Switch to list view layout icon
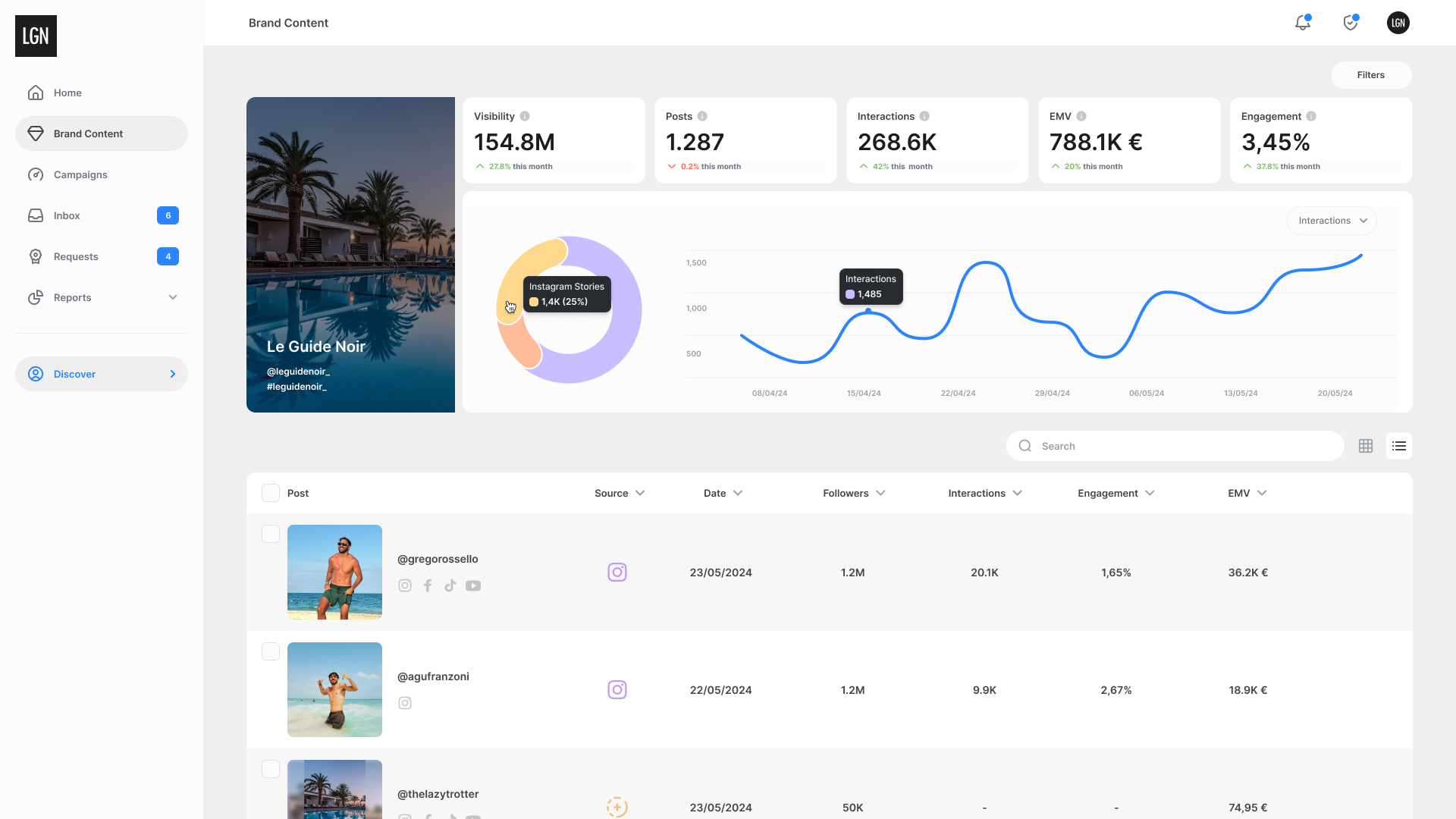 1399,446
